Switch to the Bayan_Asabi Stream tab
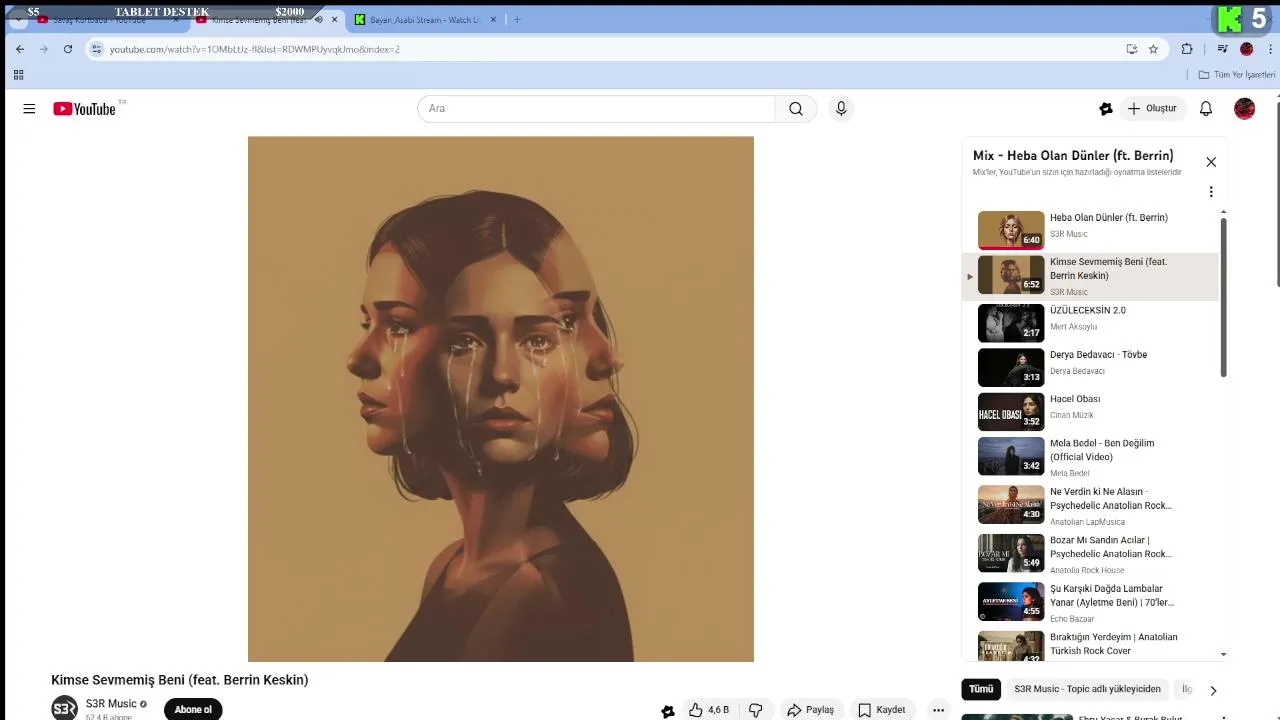The height and width of the screenshot is (720, 1280). [425, 20]
